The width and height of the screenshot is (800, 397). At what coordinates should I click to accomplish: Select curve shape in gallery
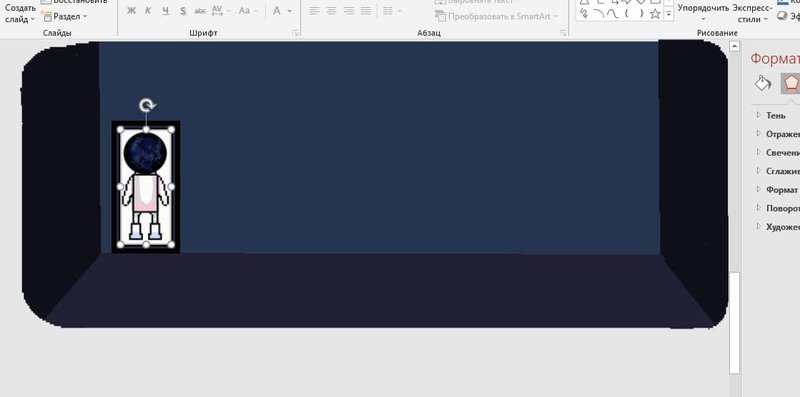pyautogui.click(x=612, y=14)
